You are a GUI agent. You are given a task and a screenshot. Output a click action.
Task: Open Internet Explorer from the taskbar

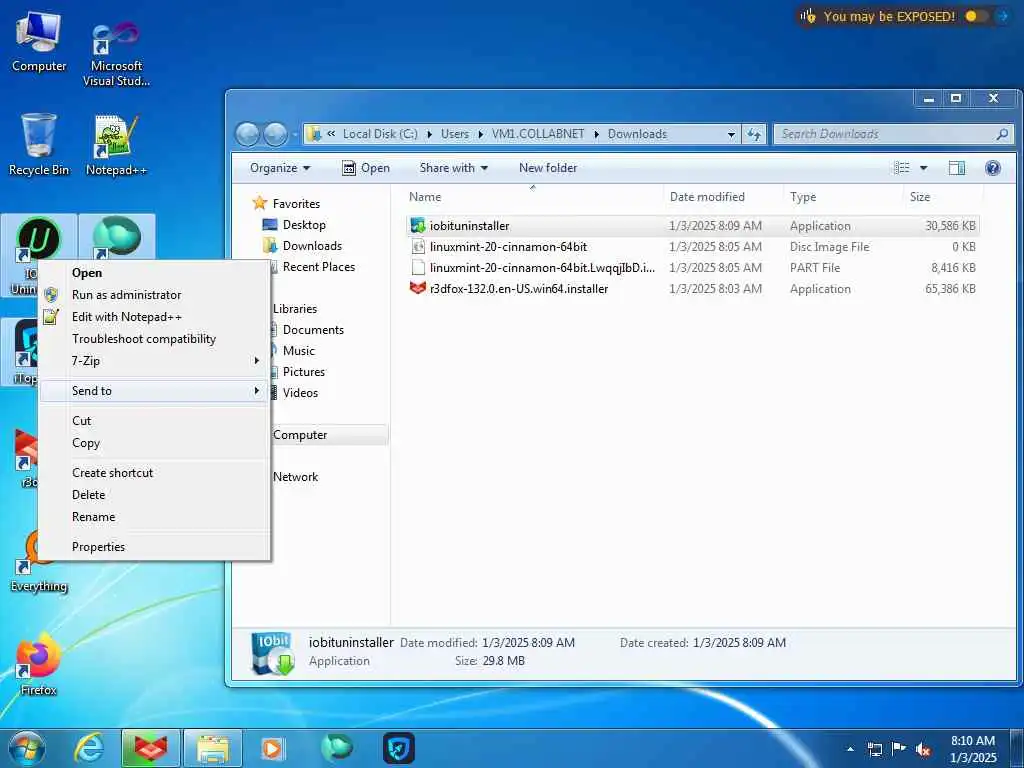tap(88, 748)
